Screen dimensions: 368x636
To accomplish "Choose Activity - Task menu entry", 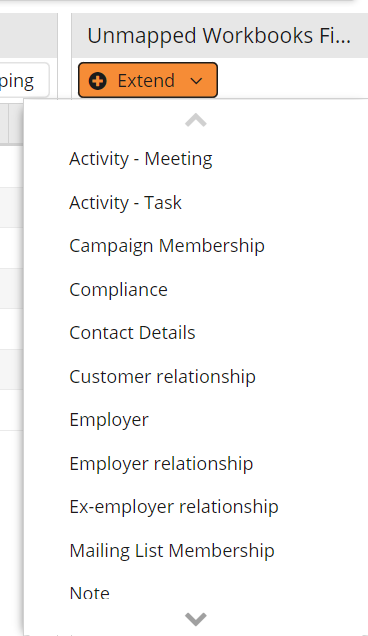I will click(125, 202).
